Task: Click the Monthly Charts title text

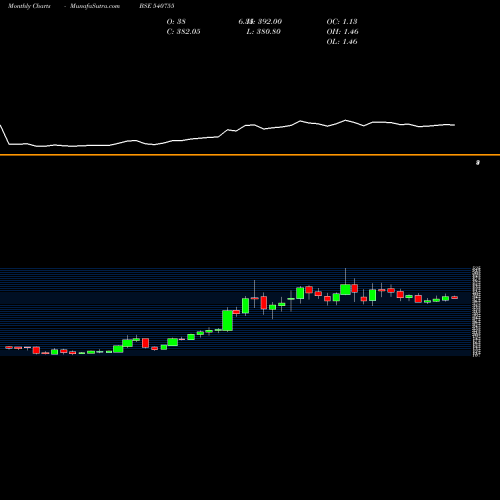Action: pyautogui.click(x=29, y=6)
